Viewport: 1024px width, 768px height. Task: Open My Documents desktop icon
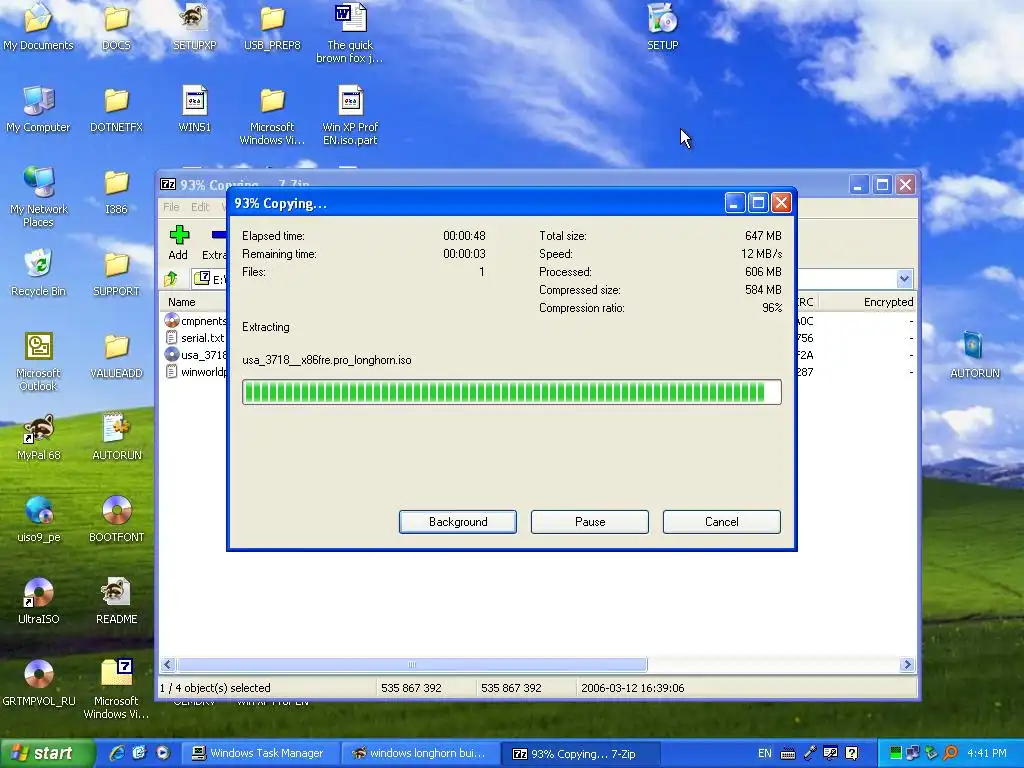tap(38, 26)
